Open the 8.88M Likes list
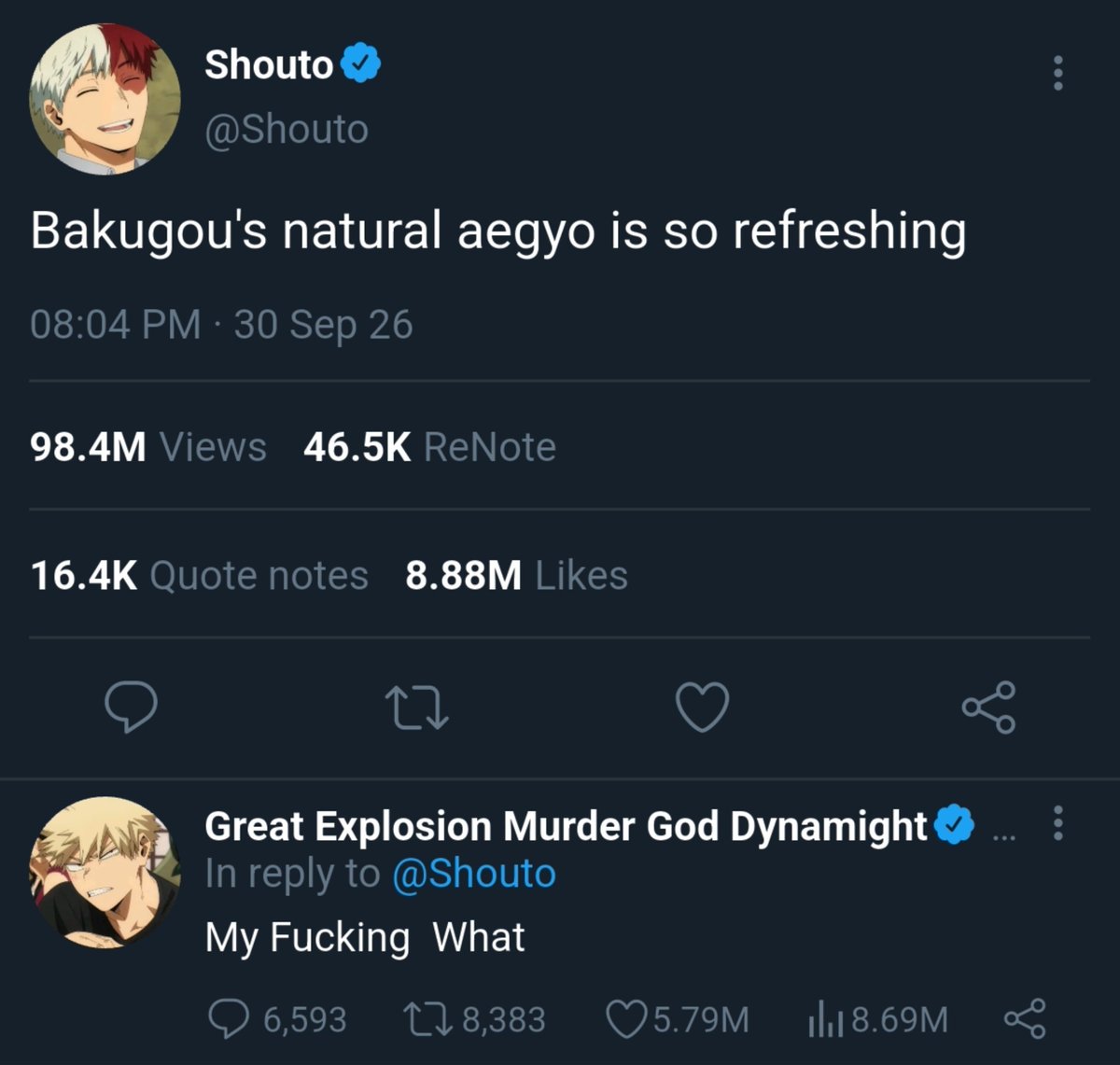This screenshot has height=1065, width=1120. coord(516,575)
